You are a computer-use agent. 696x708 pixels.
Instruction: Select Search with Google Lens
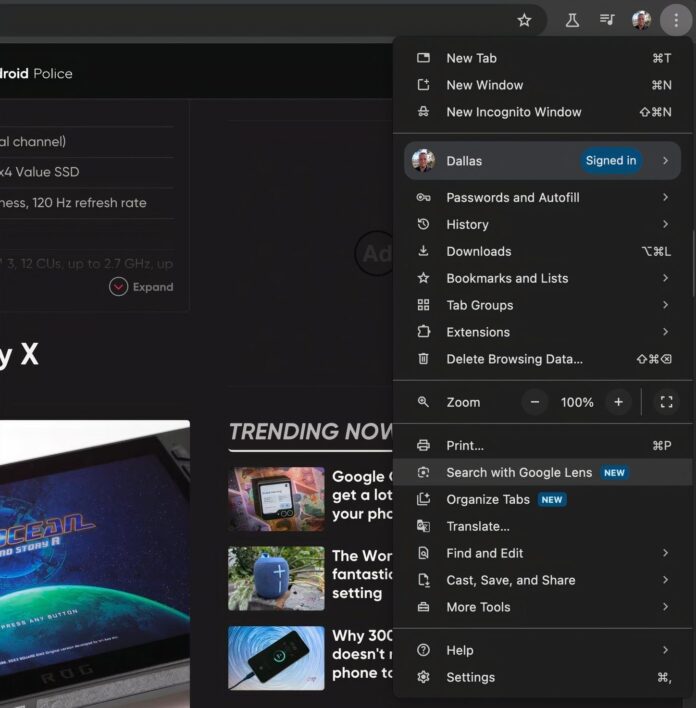coord(542,473)
